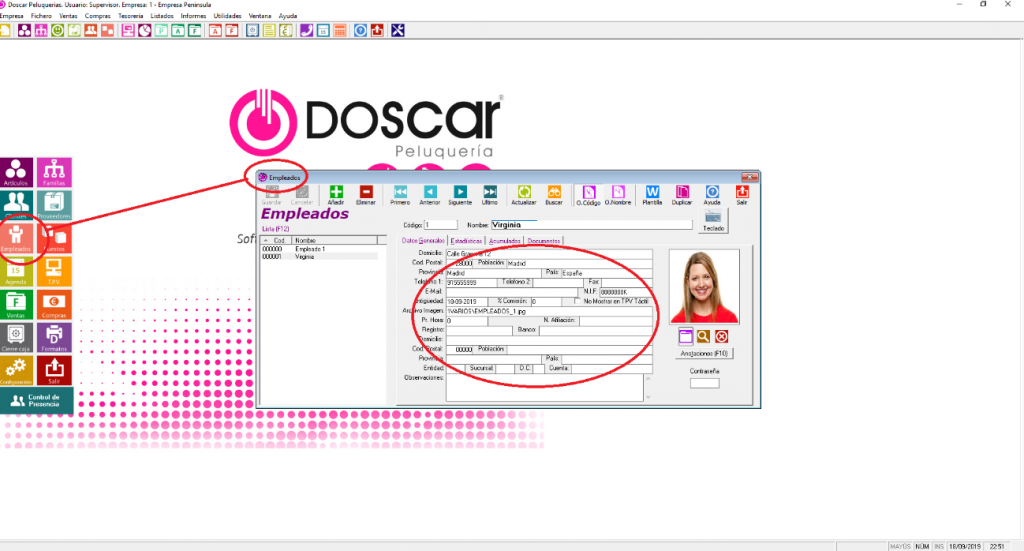This screenshot has height=551, width=1024.
Task: Click the E-Mail input field
Action: pos(511,292)
